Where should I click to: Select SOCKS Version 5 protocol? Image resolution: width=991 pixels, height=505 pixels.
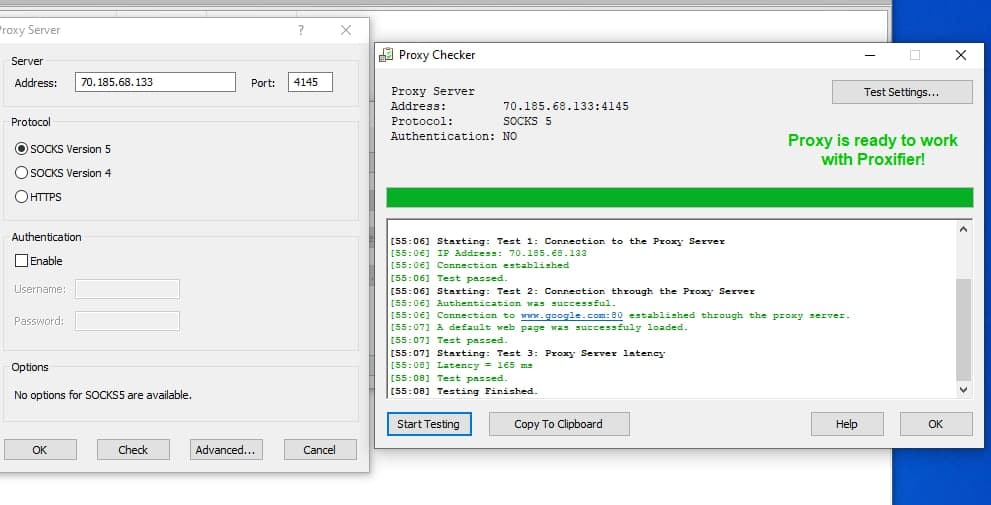click(22, 149)
